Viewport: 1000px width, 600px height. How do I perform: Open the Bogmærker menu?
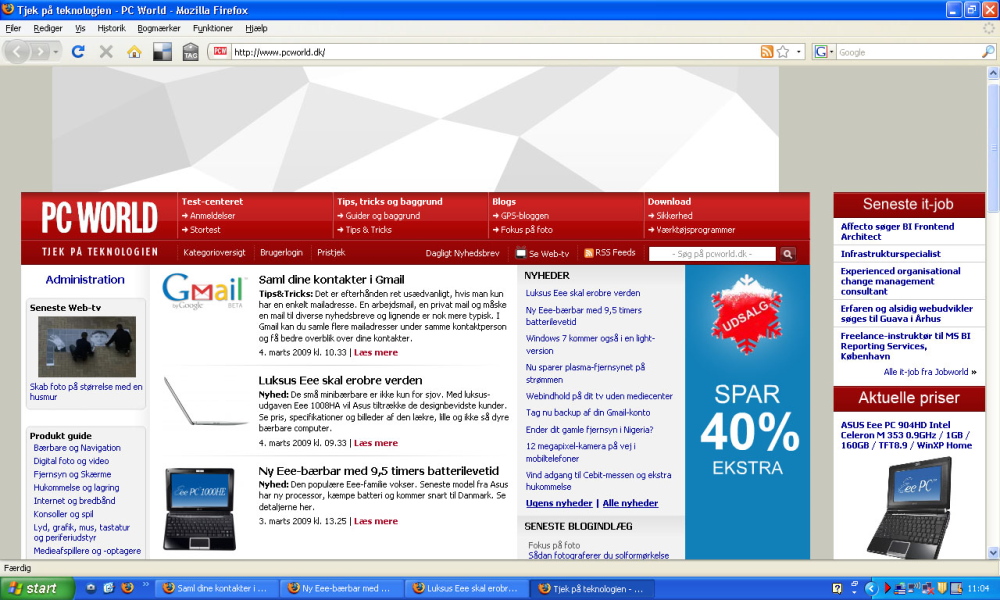coord(159,28)
